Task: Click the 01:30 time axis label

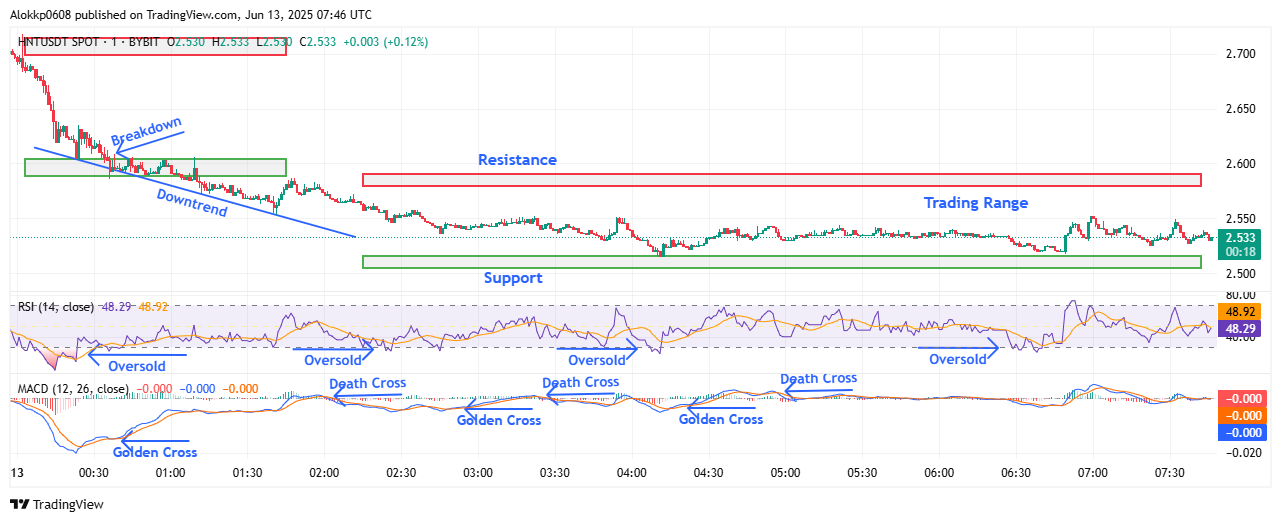Action: [247, 472]
